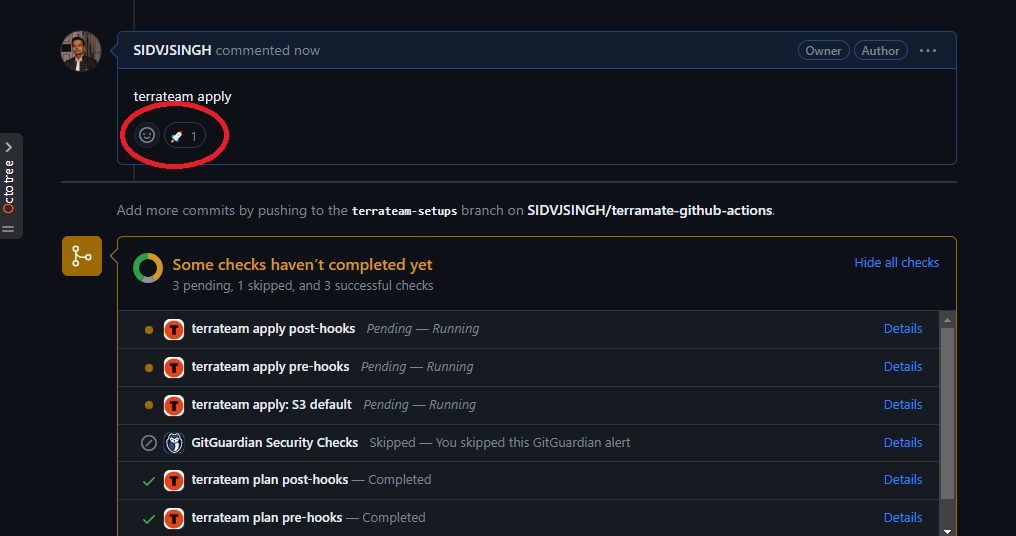Viewport: 1016px width, 536px height.
Task: Click the terrateam-setups branch name
Action: [404, 211]
